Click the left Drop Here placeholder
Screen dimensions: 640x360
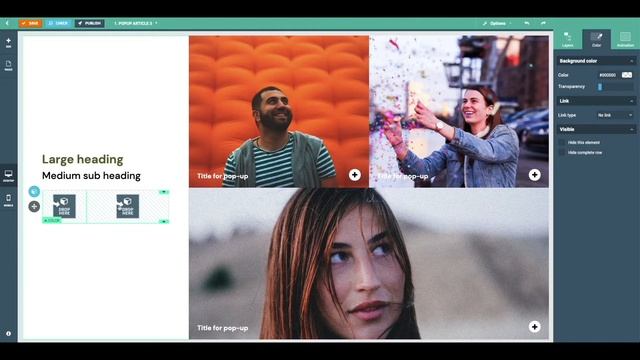click(x=64, y=206)
